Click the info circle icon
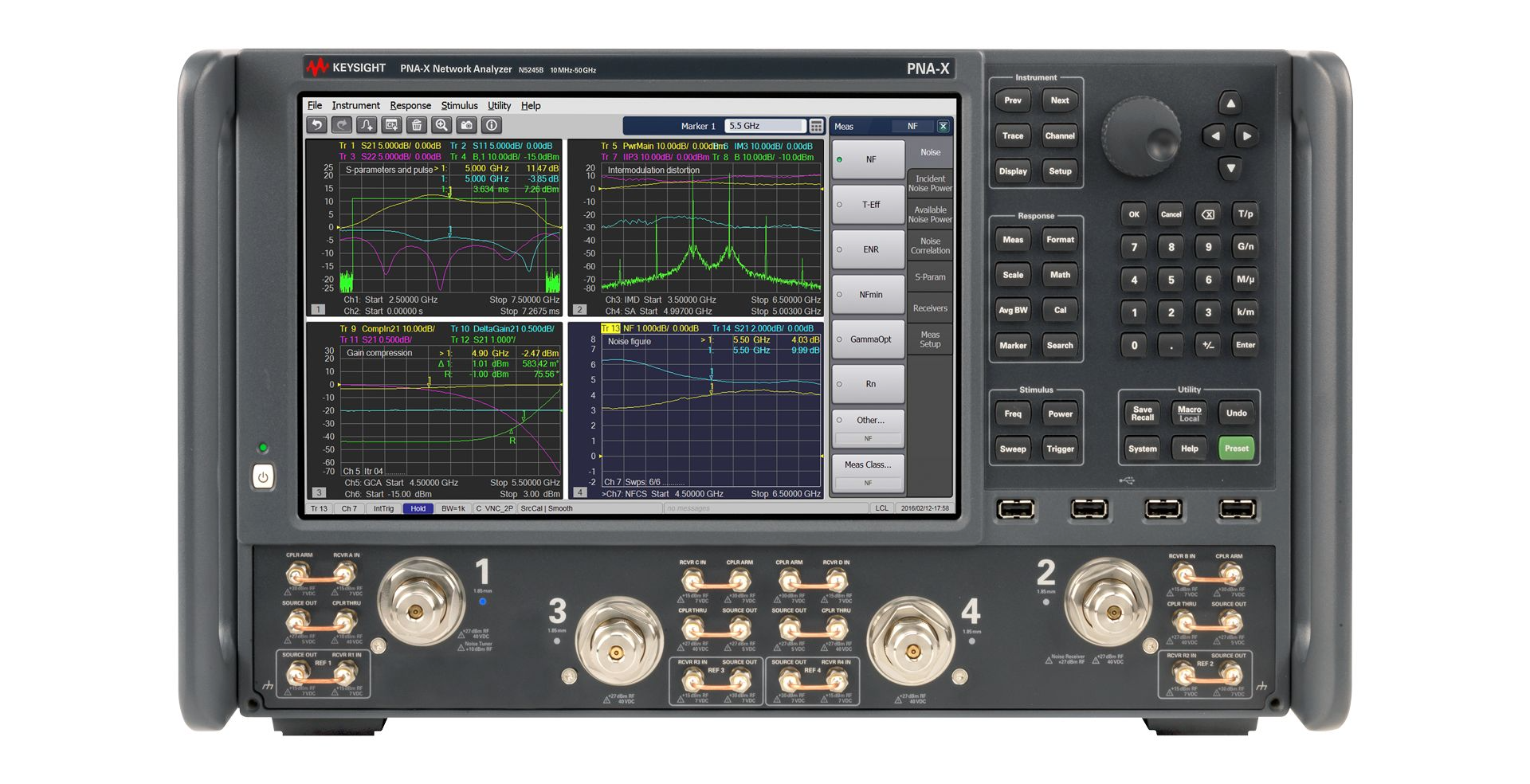The image size is (1530, 784). coord(492,125)
